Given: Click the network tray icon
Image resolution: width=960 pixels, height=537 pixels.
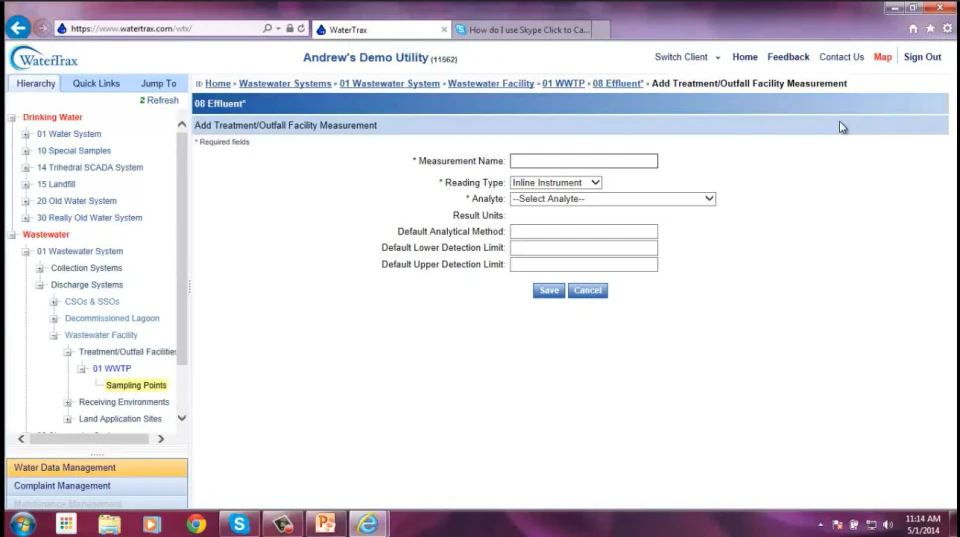Looking at the screenshot, I should tap(871, 525).
